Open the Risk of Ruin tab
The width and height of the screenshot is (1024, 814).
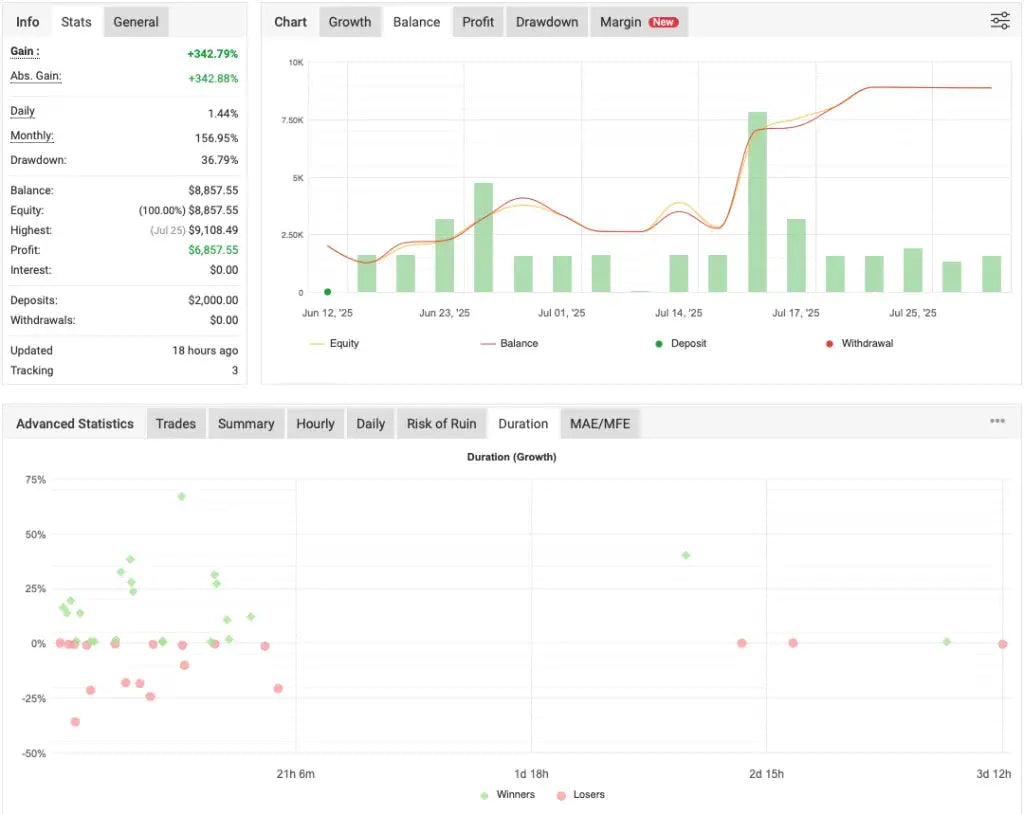click(441, 423)
